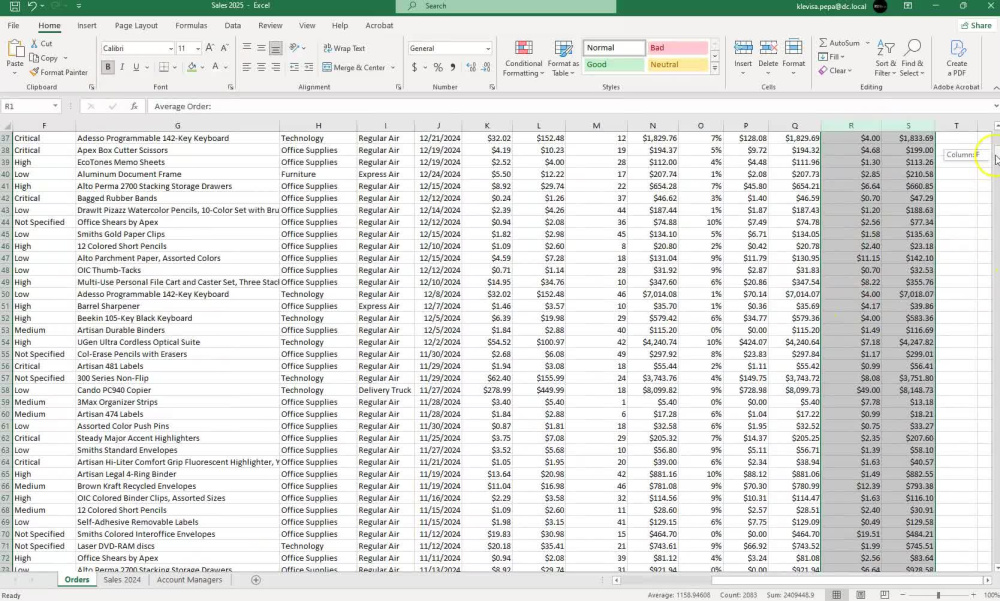
Task: Open the Merge & Center dropdown arrow
Action: click(393, 68)
